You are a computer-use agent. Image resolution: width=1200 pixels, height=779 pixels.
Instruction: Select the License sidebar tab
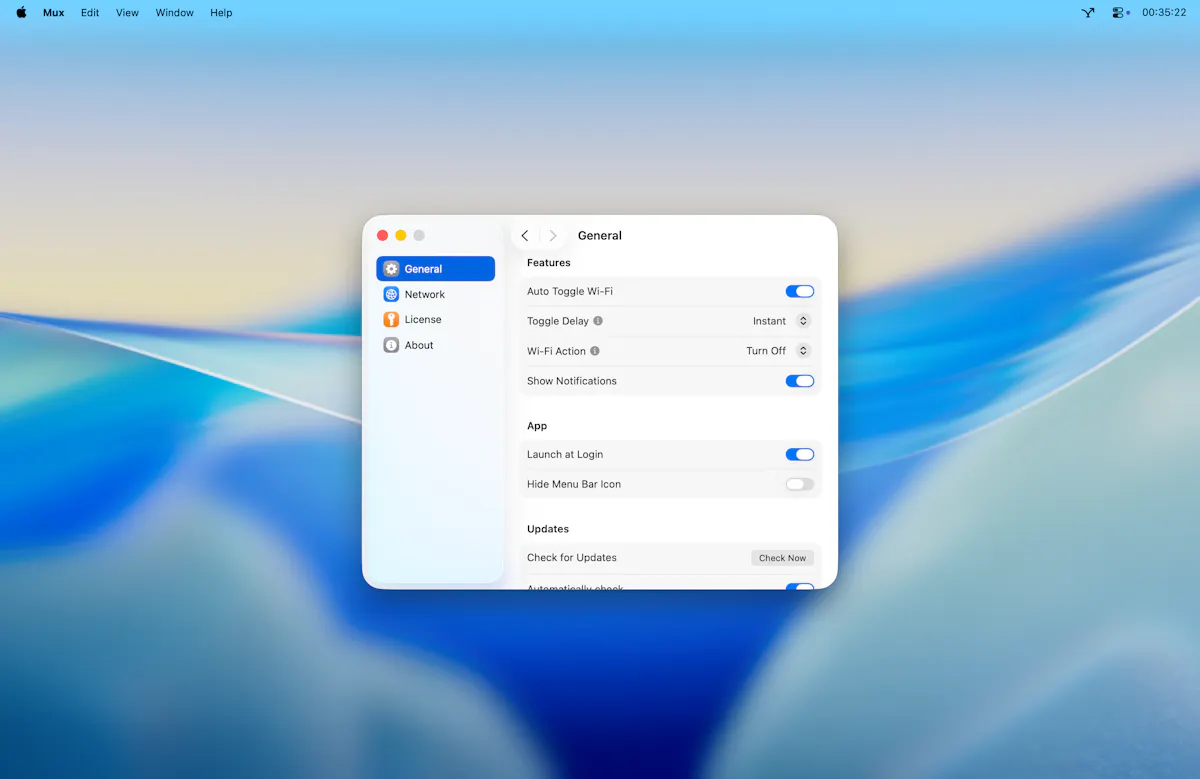pos(436,320)
